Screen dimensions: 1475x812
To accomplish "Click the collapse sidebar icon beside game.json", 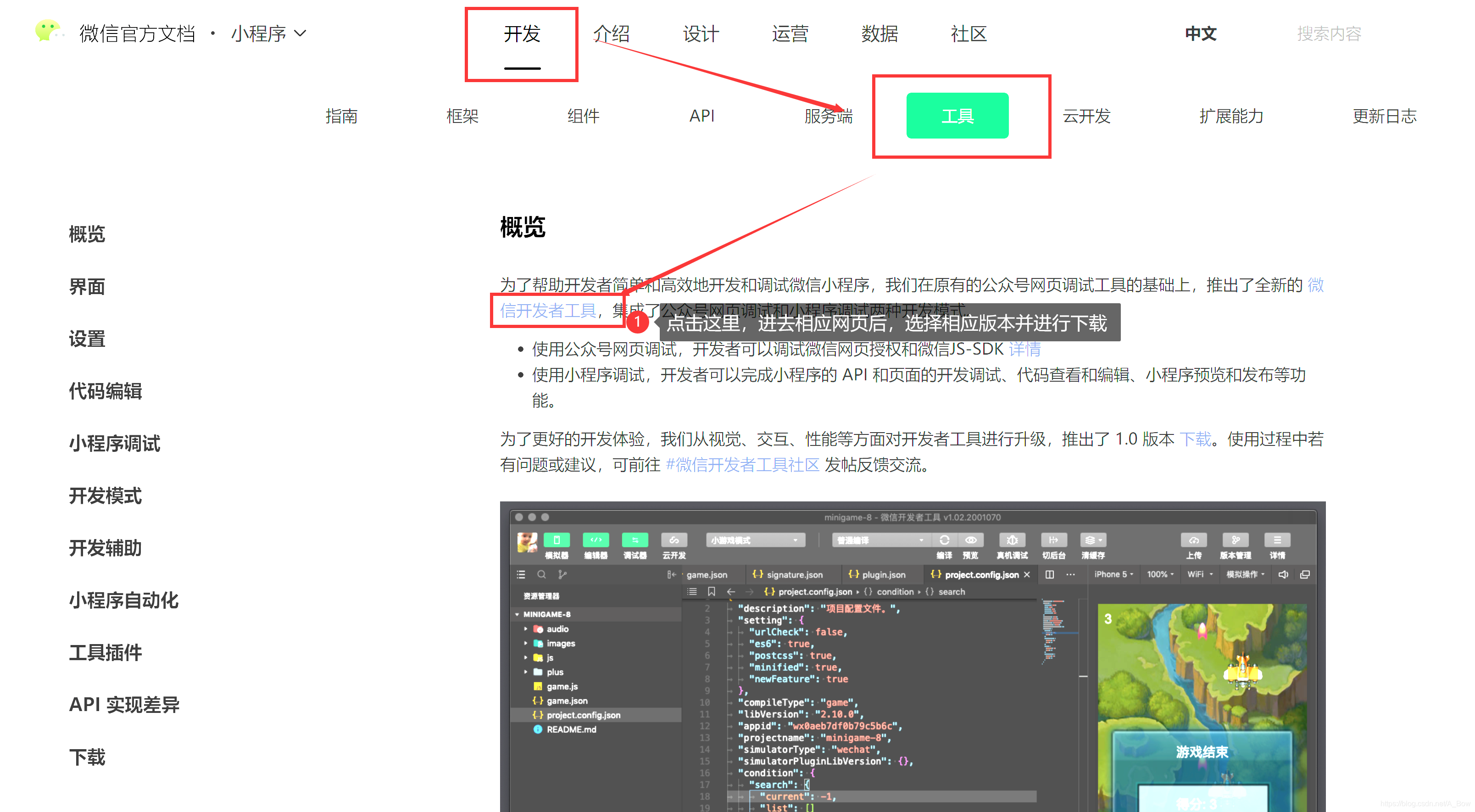I will pos(671,574).
